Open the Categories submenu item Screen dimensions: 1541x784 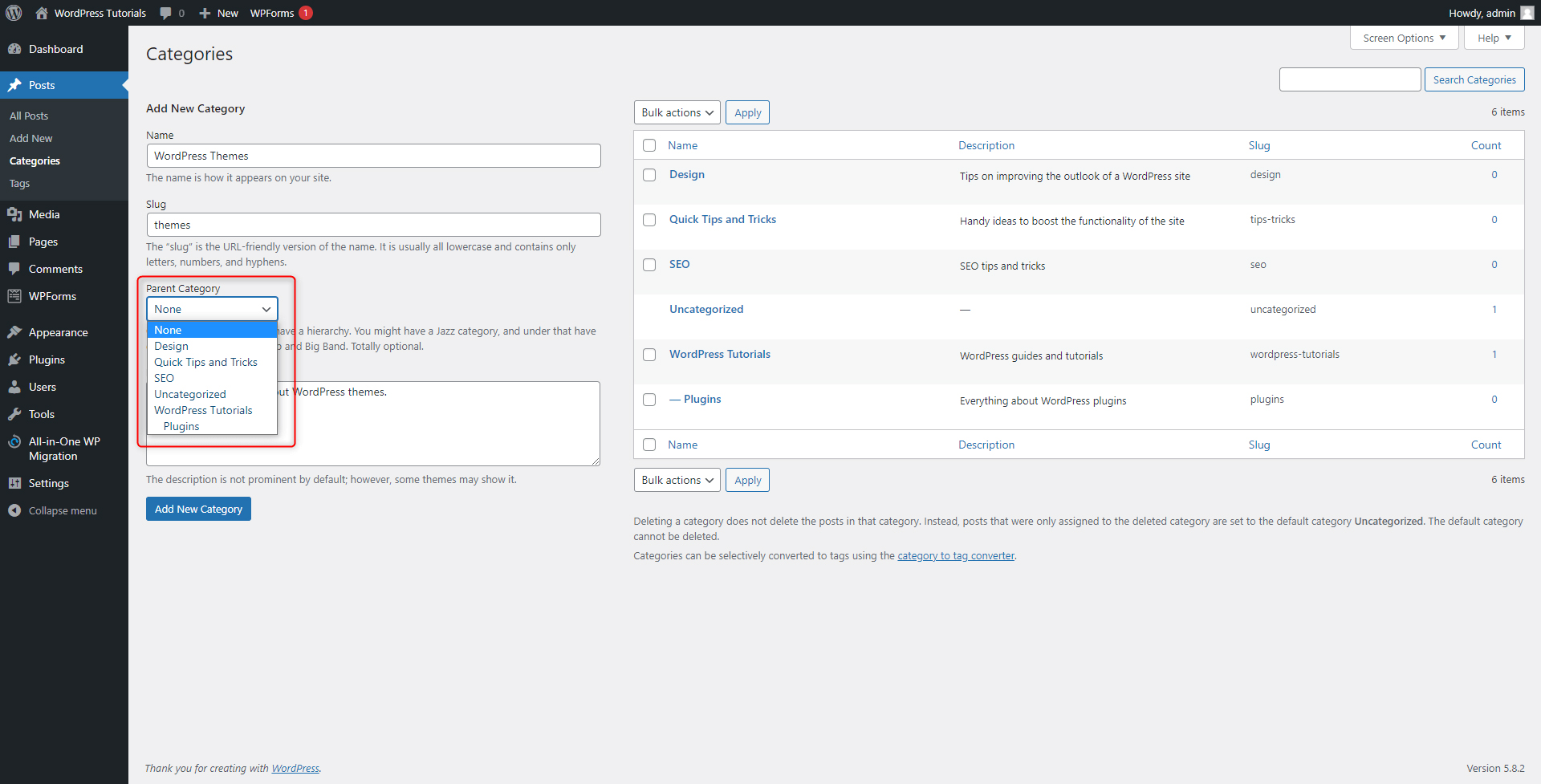tap(35, 160)
